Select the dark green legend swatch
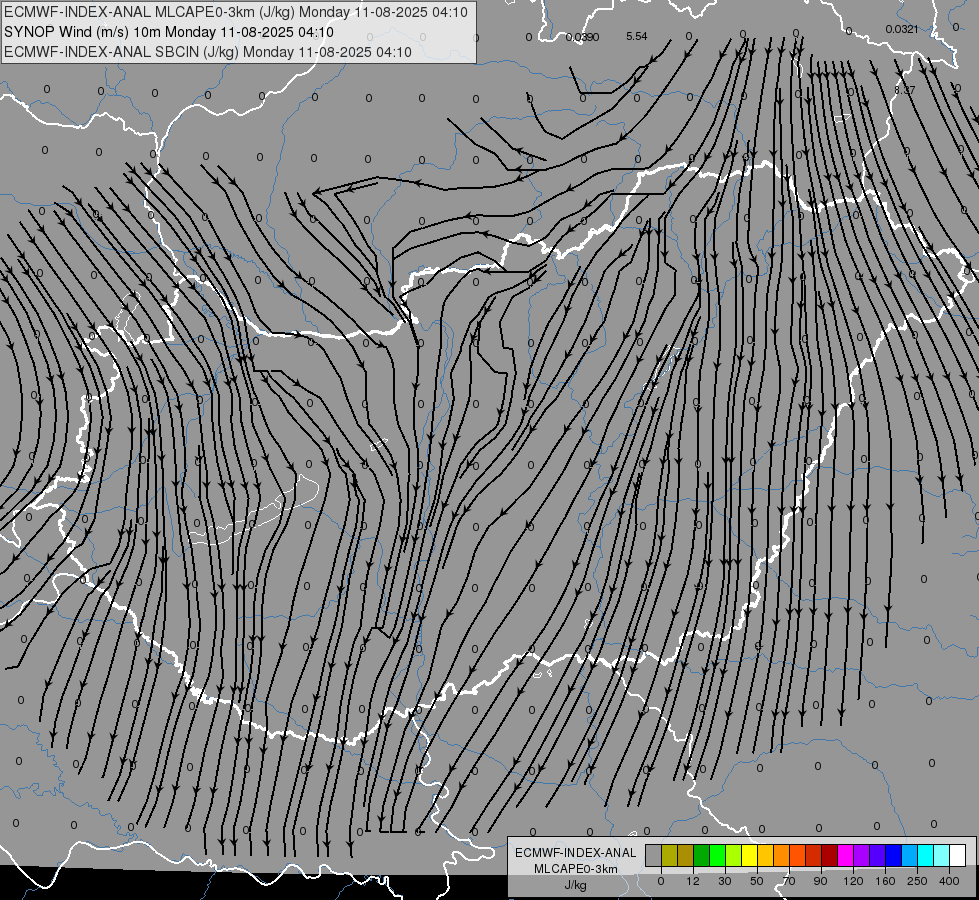 point(702,855)
